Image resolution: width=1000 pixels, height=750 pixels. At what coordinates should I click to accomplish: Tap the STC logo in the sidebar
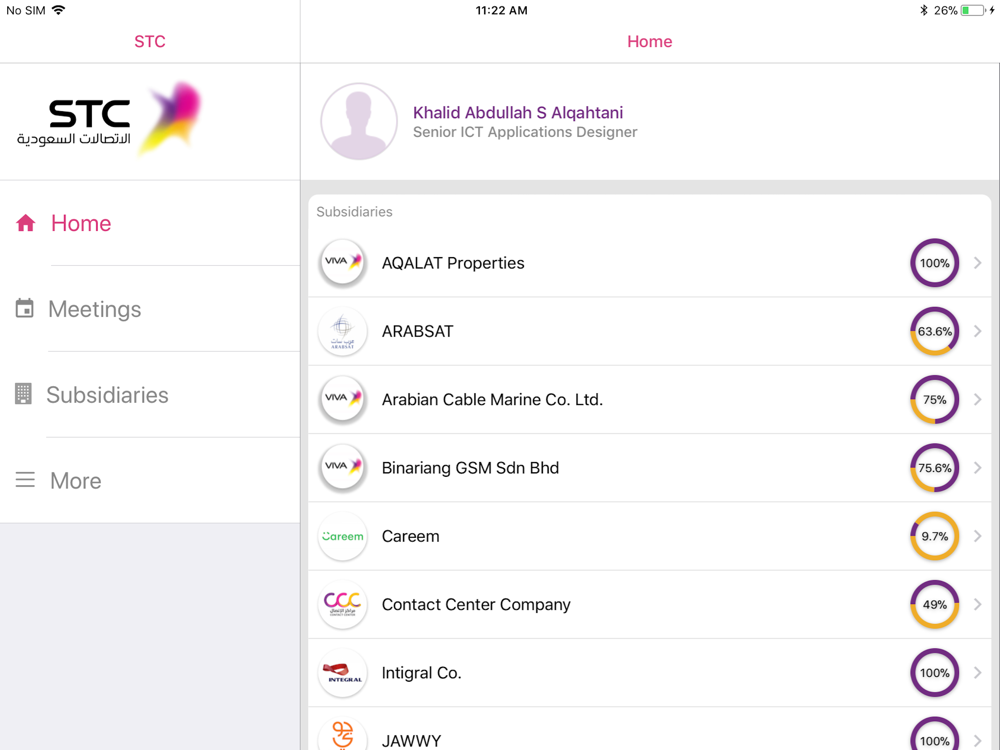coord(109,120)
